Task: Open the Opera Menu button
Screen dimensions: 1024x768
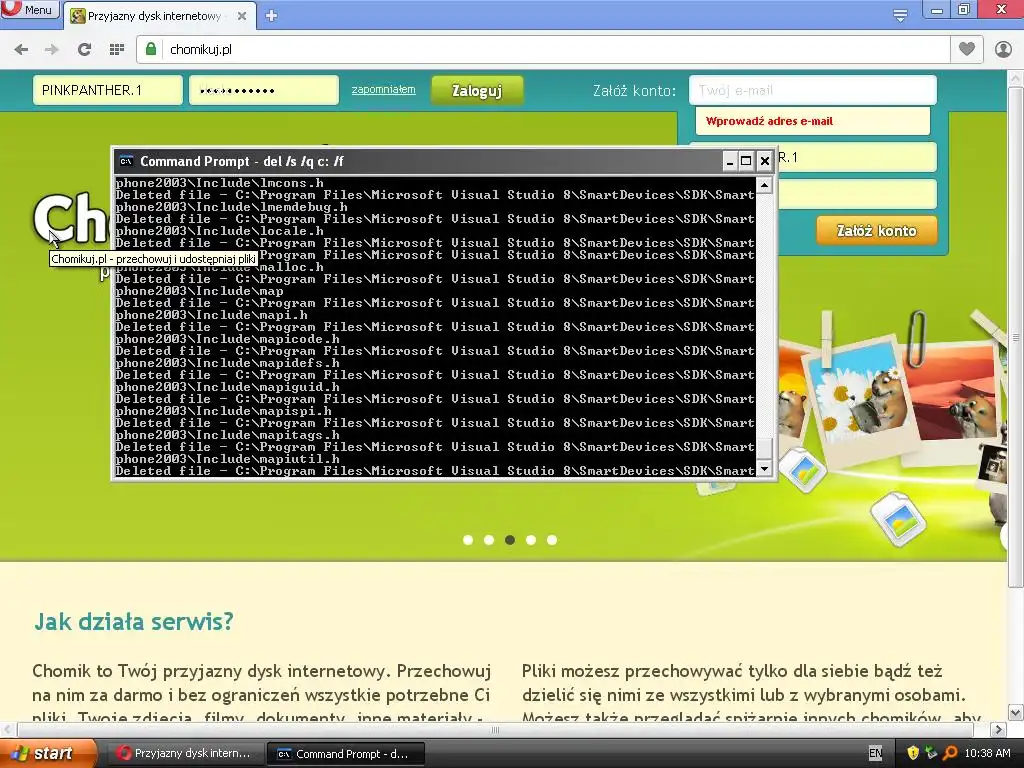Action: tap(29, 9)
